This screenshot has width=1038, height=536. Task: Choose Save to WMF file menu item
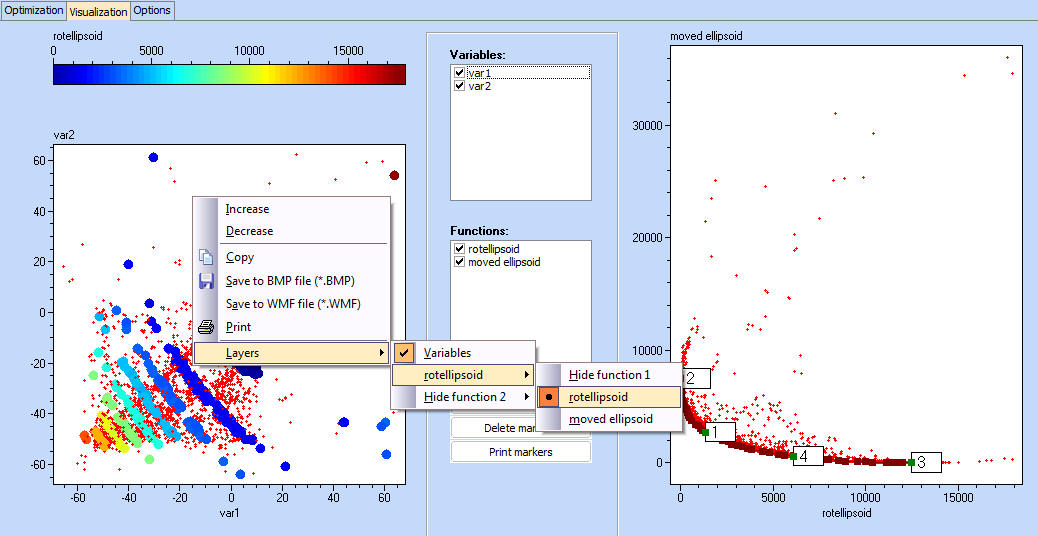[x=293, y=304]
